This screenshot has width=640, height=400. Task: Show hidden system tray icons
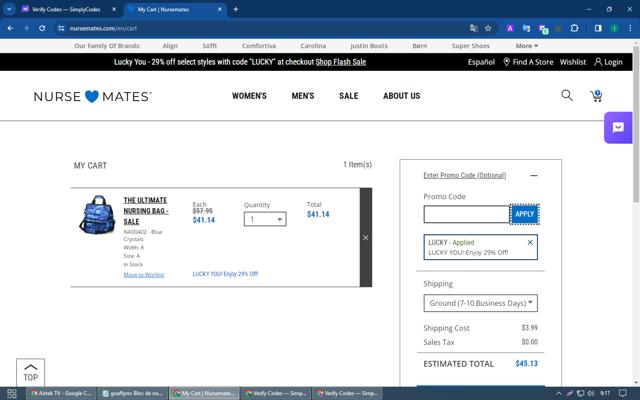(559, 393)
